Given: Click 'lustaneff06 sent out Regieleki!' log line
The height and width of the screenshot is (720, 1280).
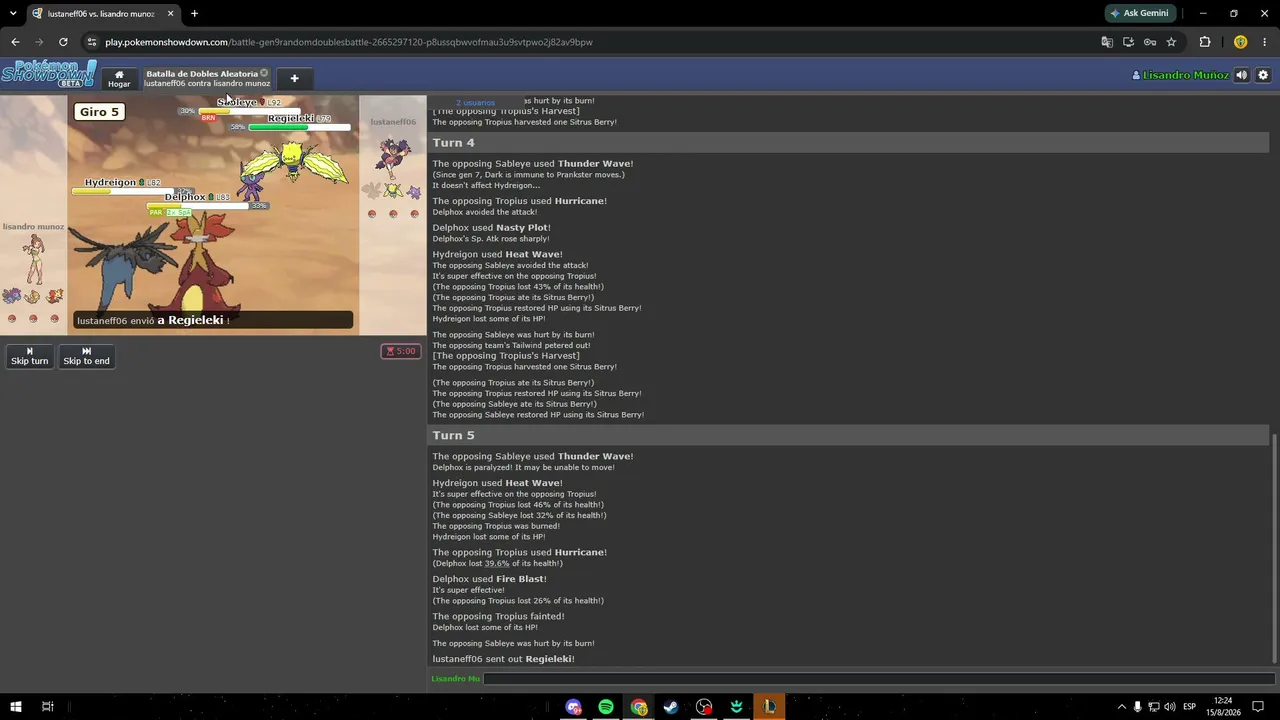Looking at the screenshot, I should (x=503, y=659).
